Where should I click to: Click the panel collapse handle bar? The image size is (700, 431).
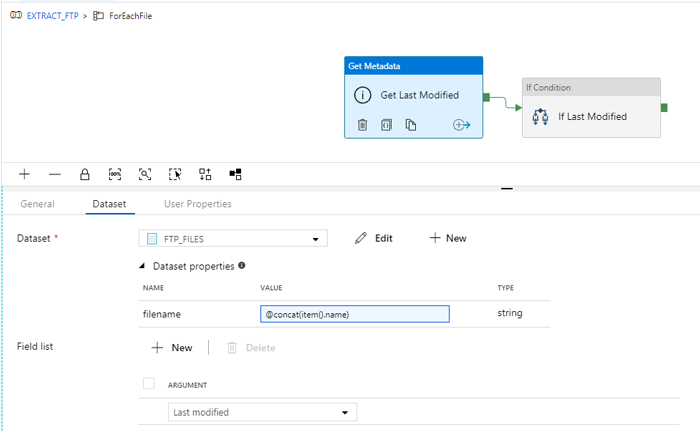(507, 189)
